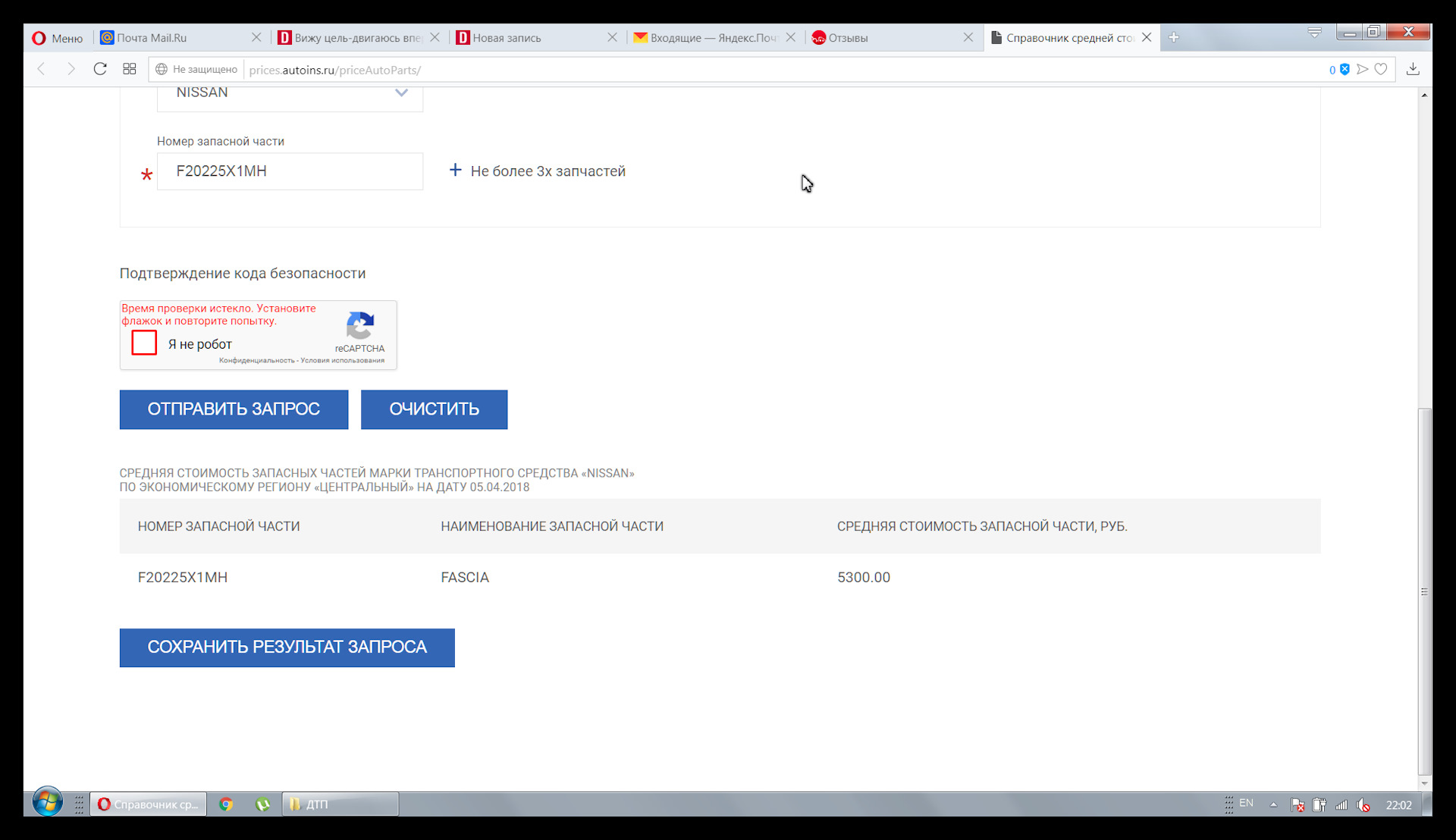
Task: Add page to bookmarks heart icon
Action: tap(1381, 69)
